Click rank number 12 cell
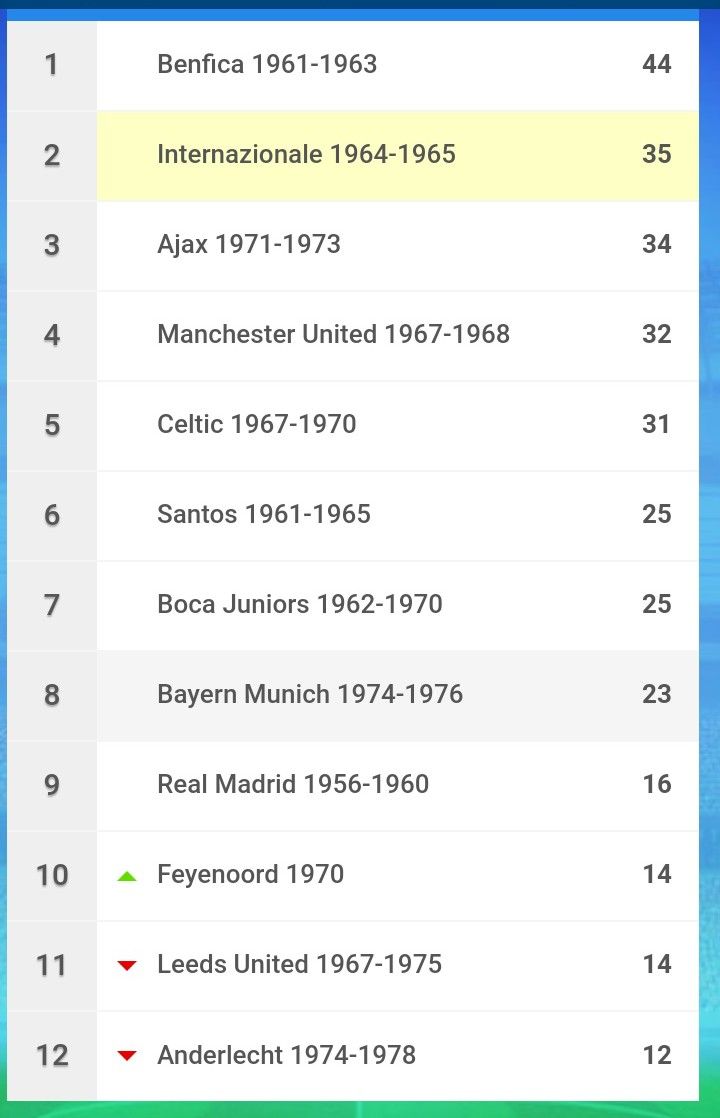Image resolution: width=720 pixels, height=1118 pixels. click(x=52, y=1055)
